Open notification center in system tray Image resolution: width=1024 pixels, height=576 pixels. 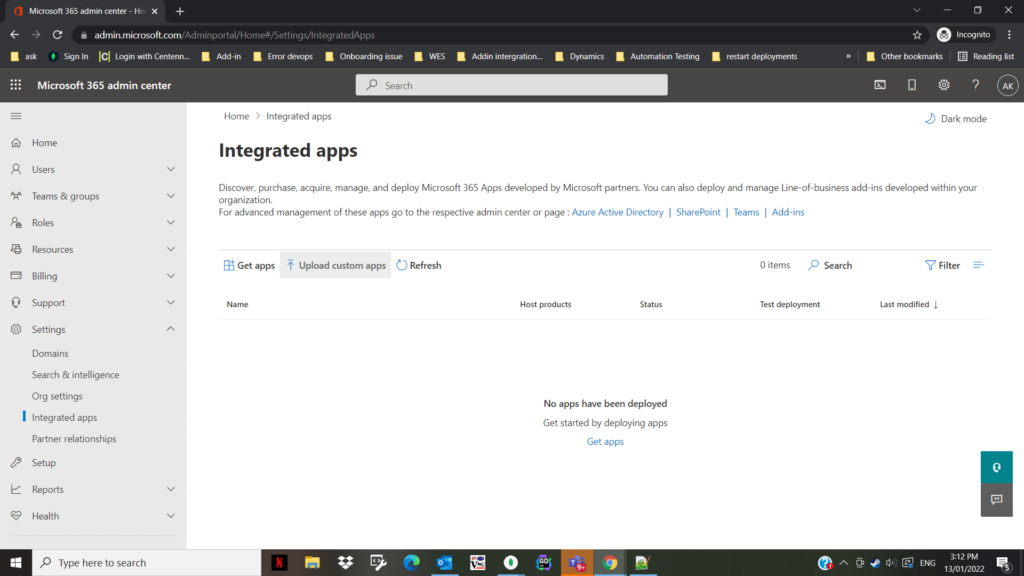[1004, 562]
